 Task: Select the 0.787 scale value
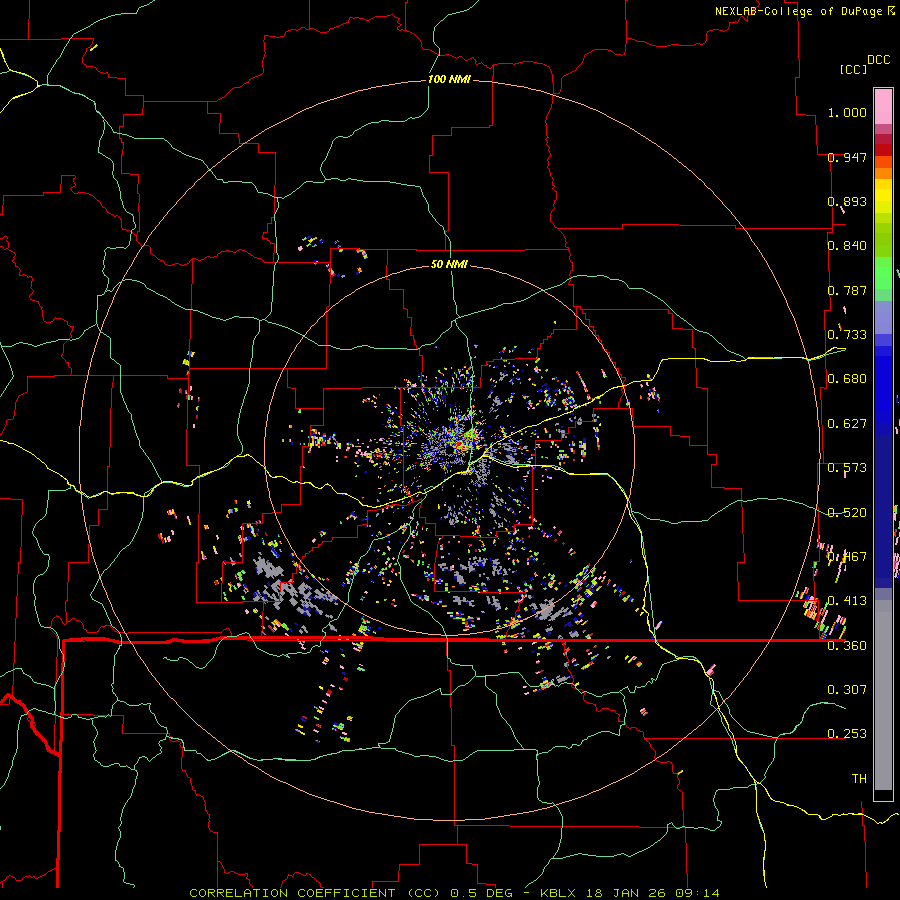tap(847, 290)
